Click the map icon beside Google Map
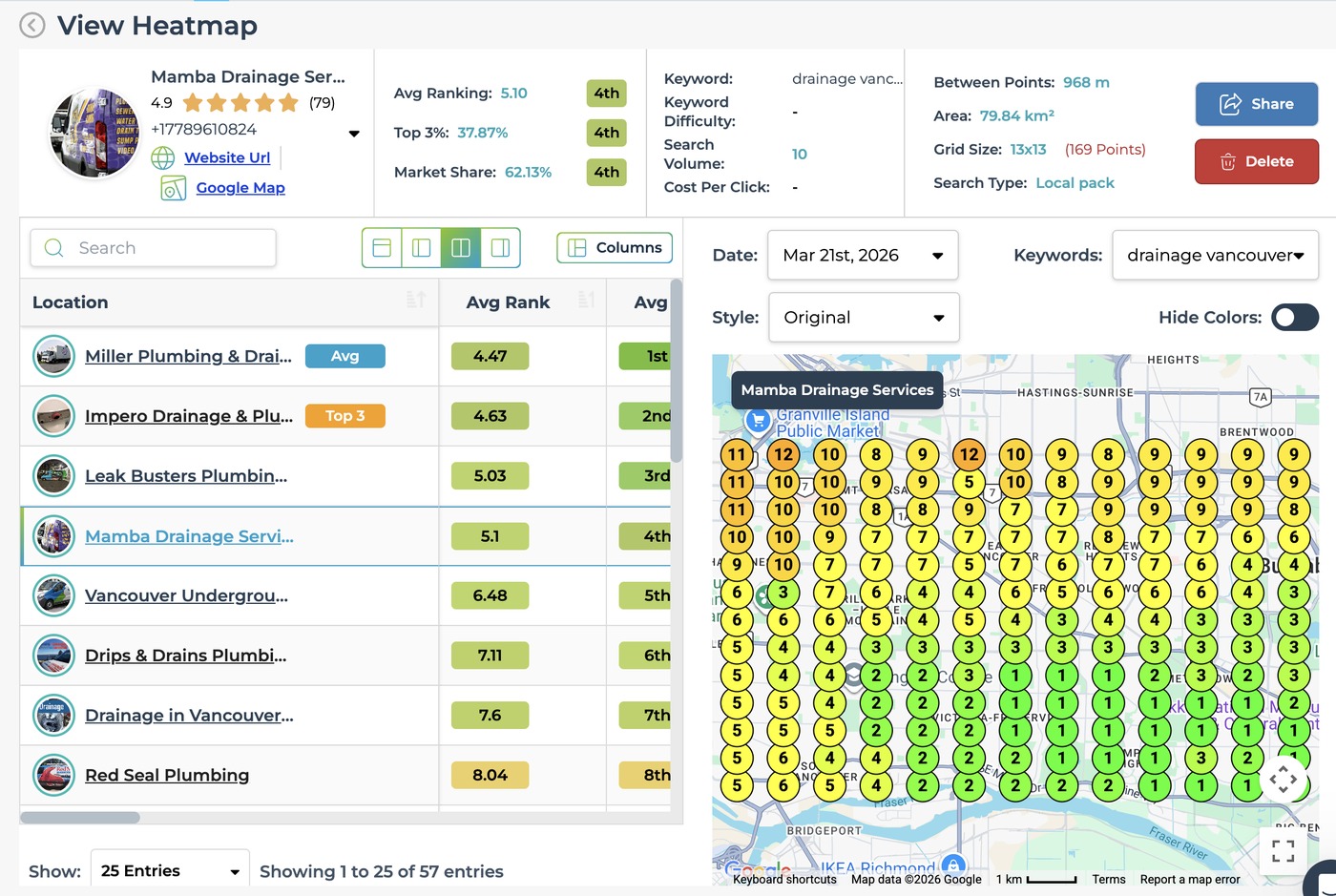Image resolution: width=1336 pixels, height=896 pixels. pyautogui.click(x=173, y=188)
